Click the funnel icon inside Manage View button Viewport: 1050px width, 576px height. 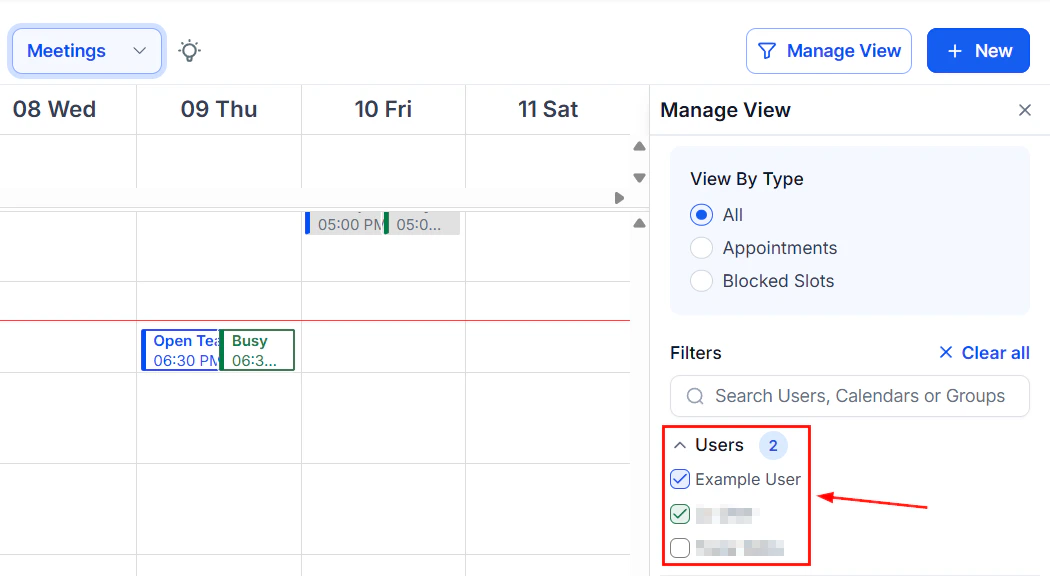click(x=768, y=50)
